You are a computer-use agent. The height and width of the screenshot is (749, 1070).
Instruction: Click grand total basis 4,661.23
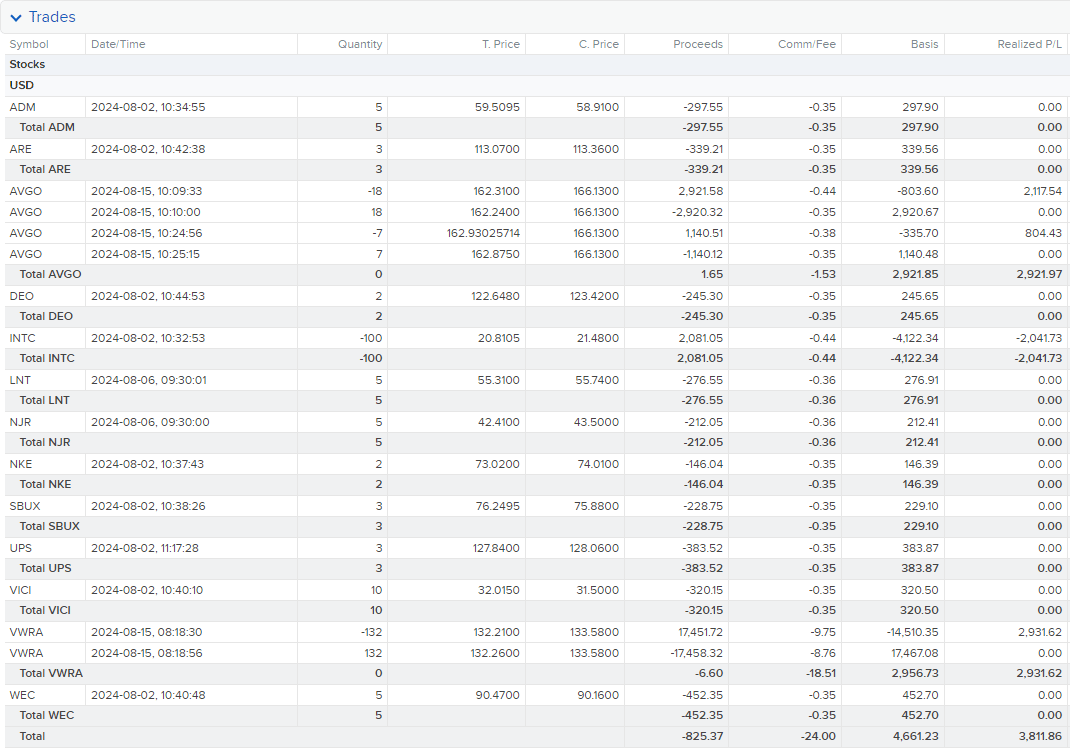pos(916,737)
